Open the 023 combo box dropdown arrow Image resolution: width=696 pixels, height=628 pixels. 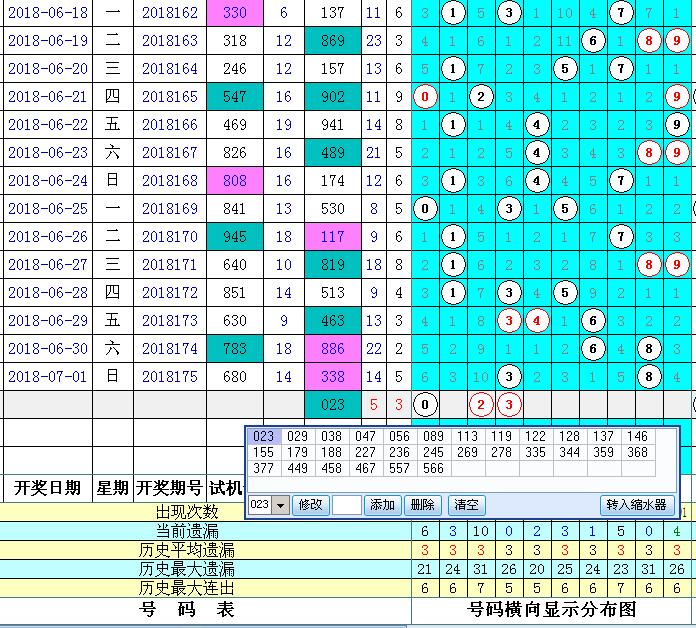(281, 505)
